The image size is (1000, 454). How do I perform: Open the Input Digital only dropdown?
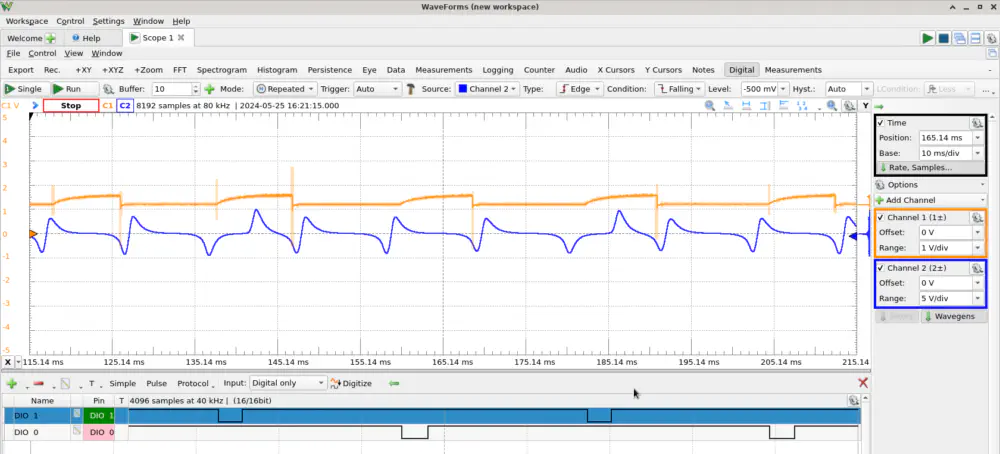pyautogui.click(x=288, y=383)
